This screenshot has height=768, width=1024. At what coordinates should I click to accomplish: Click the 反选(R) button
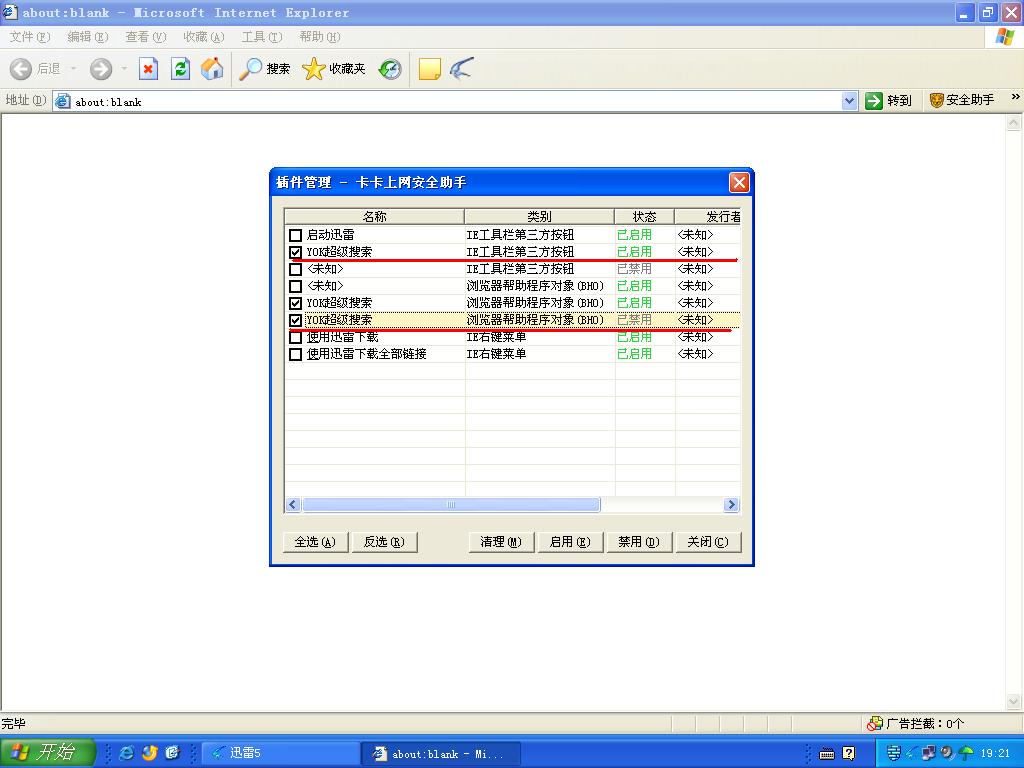point(384,542)
